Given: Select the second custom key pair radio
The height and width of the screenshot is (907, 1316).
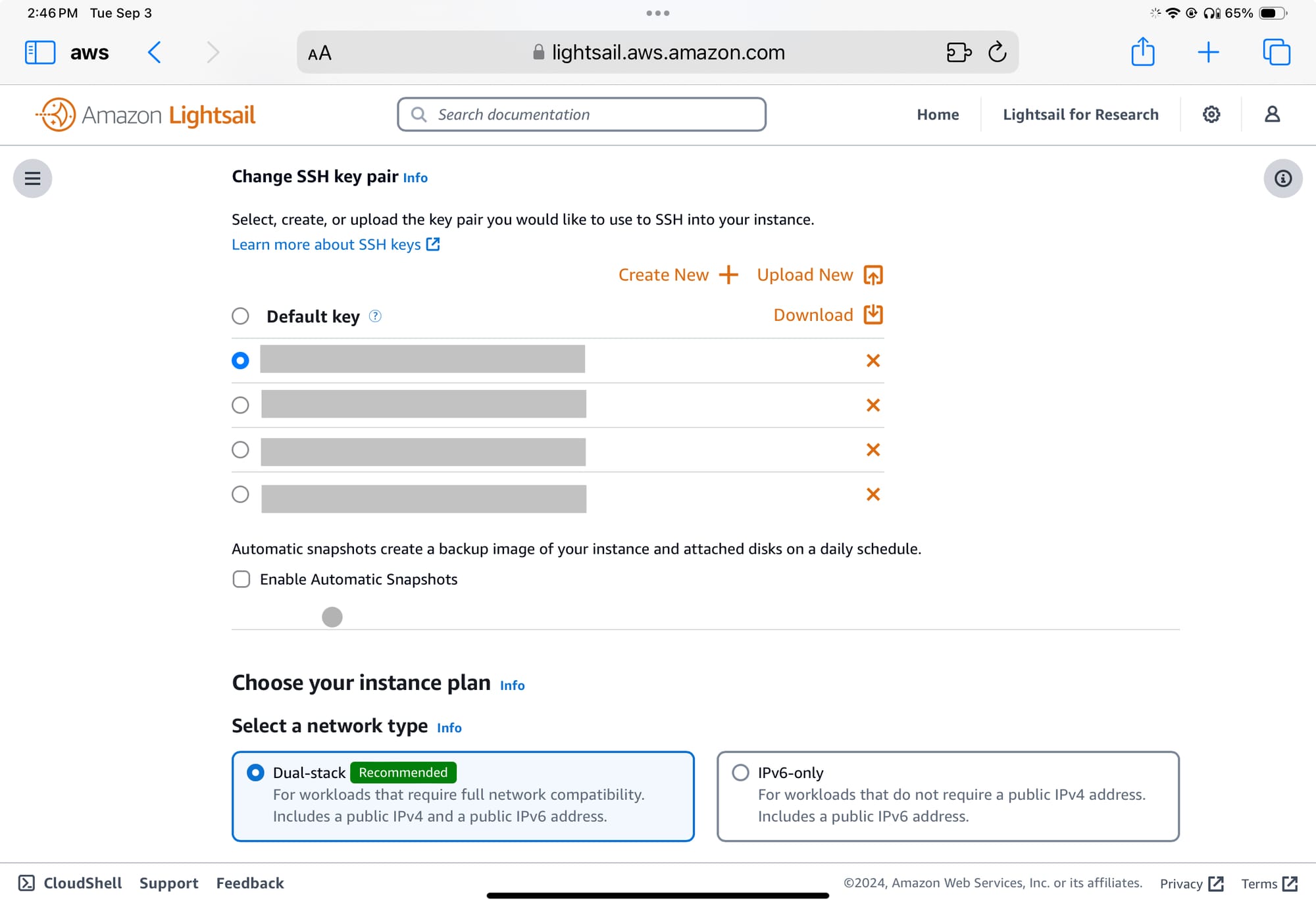Looking at the screenshot, I should [240, 405].
